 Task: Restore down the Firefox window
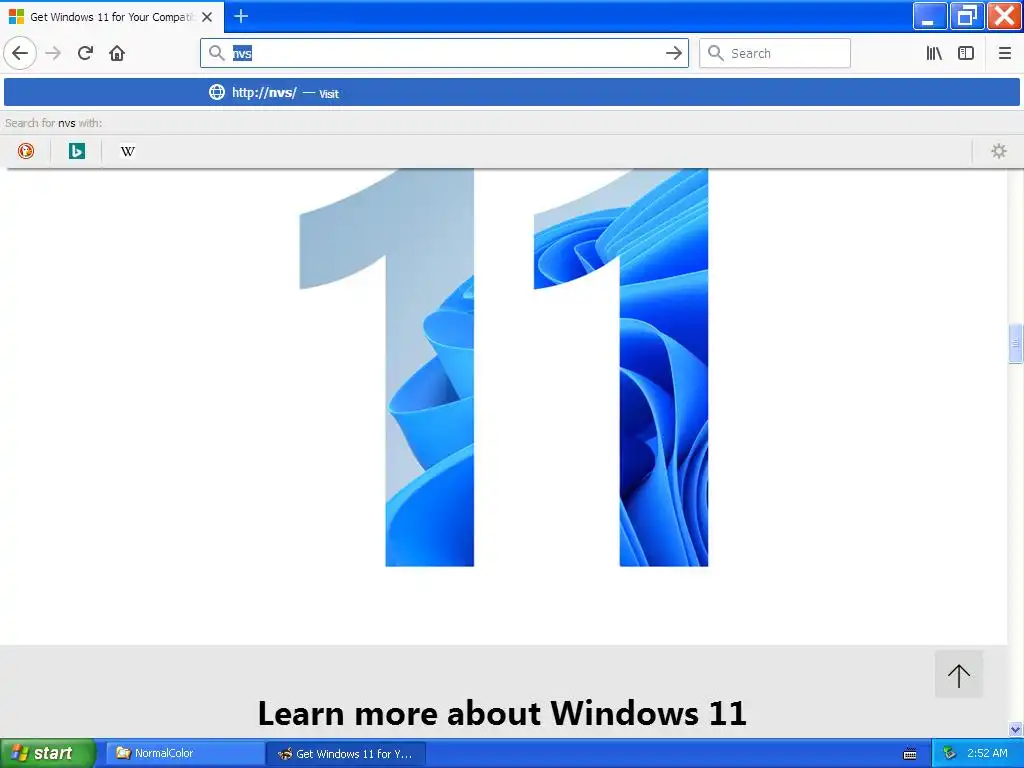pos(967,16)
